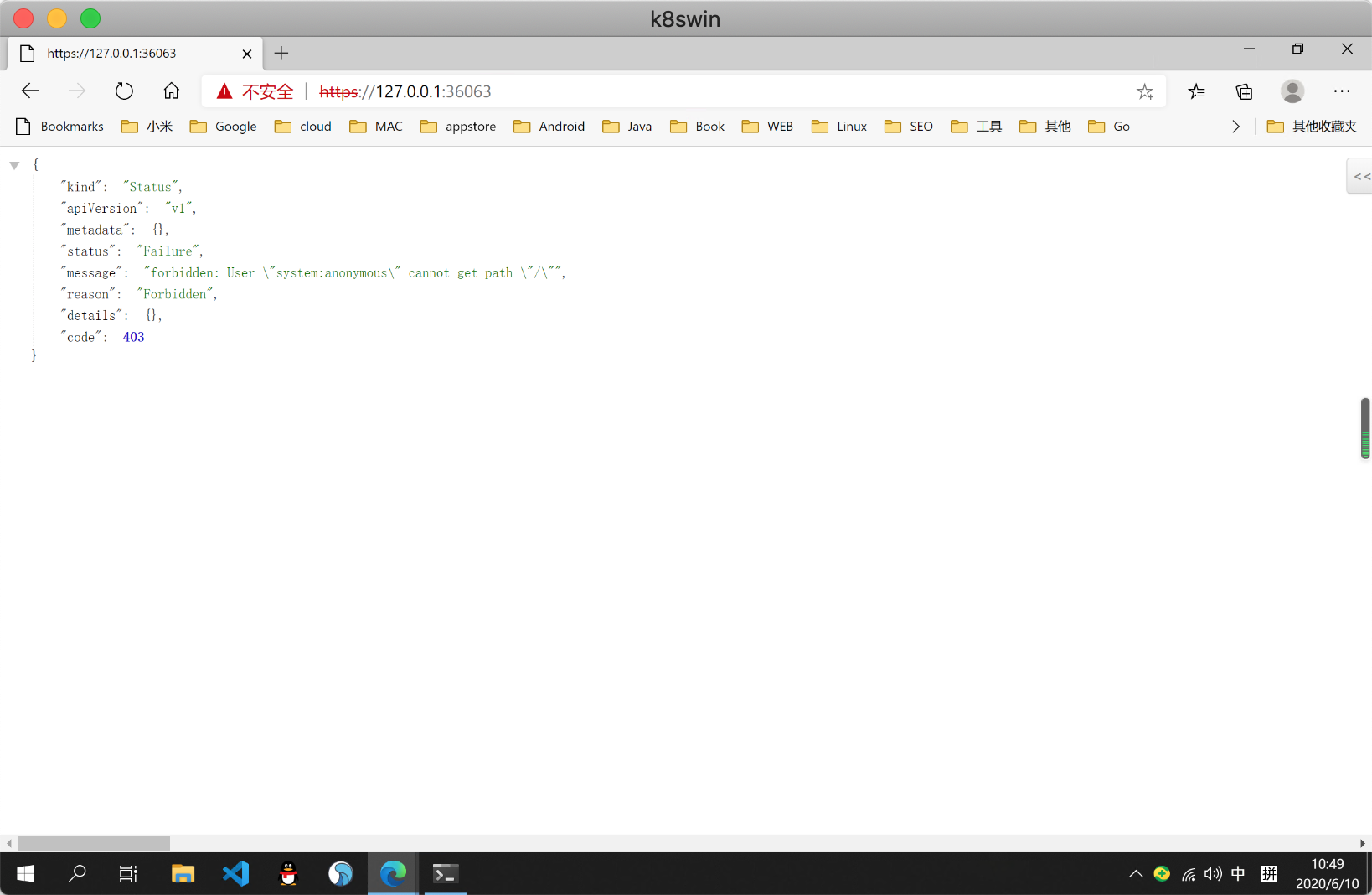Open the blue-white round app icon on the taskbar
This screenshot has width=1372, height=895.
click(341, 874)
